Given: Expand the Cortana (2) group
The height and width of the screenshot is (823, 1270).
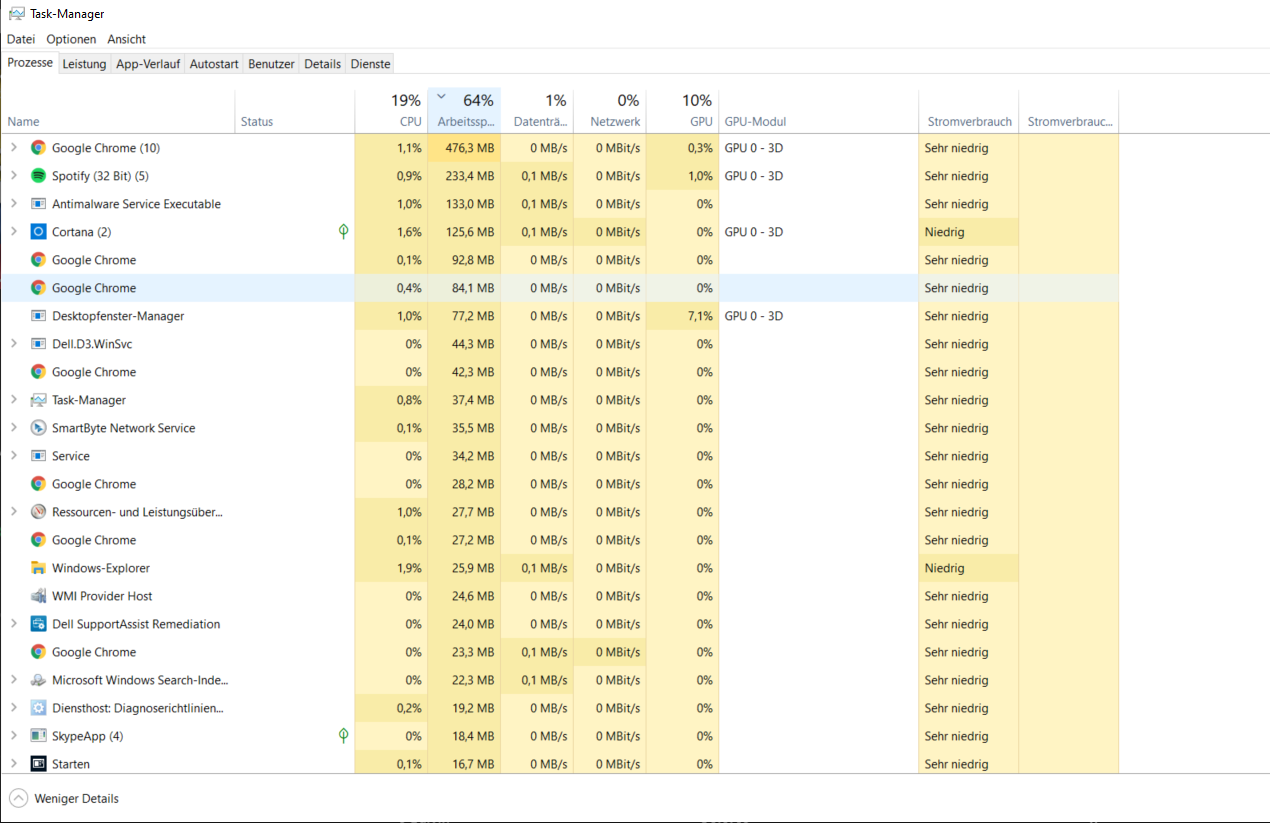Looking at the screenshot, I should [x=13, y=232].
